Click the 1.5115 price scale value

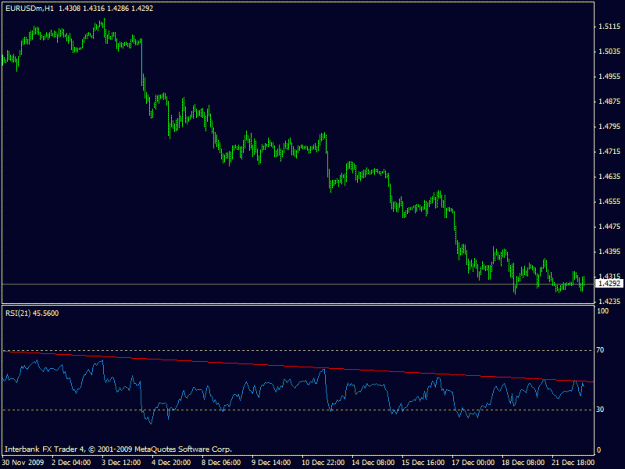coord(609,27)
